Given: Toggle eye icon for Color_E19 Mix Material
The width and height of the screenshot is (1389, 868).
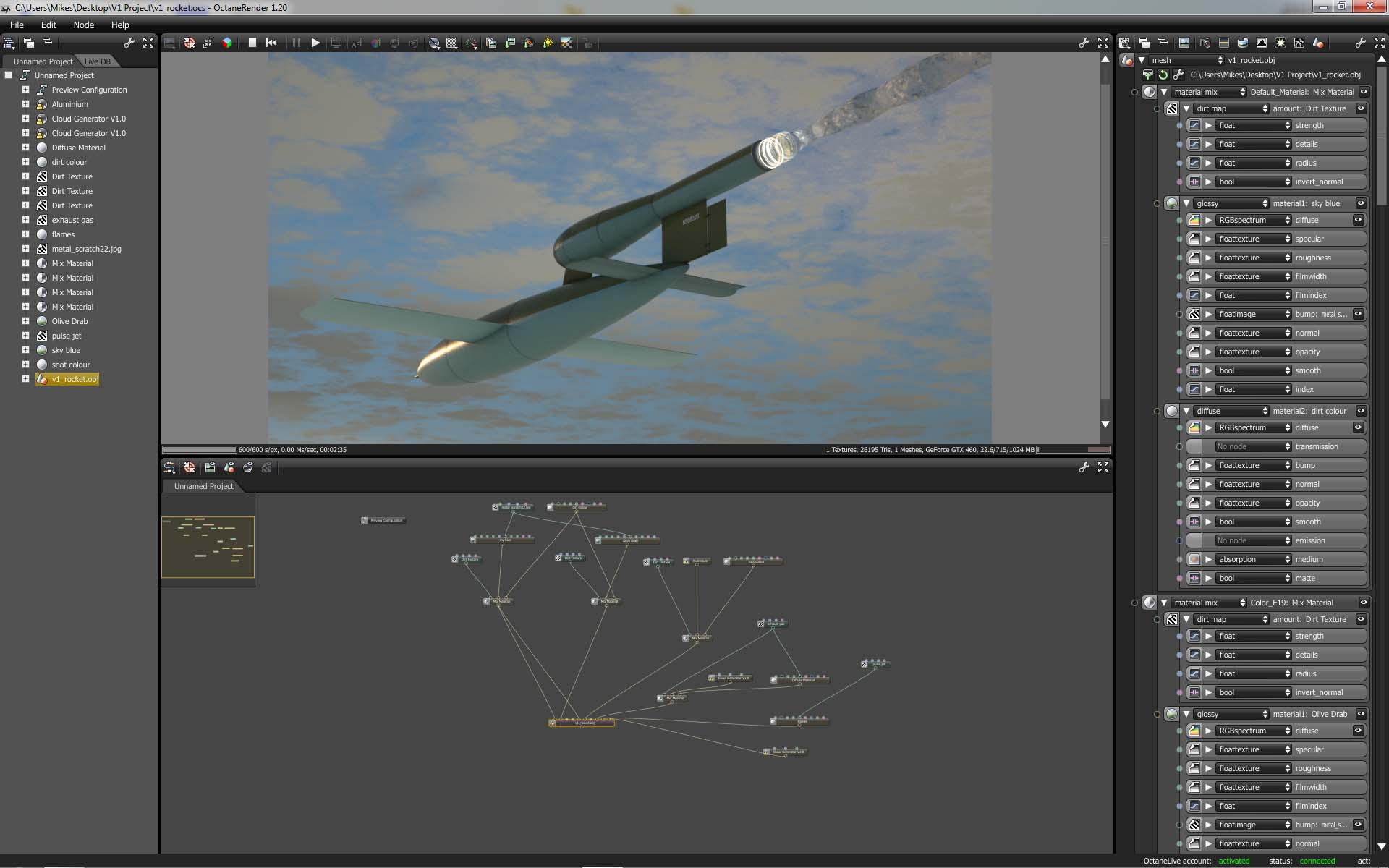Looking at the screenshot, I should pyautogui.click(x=1364, y=603).
